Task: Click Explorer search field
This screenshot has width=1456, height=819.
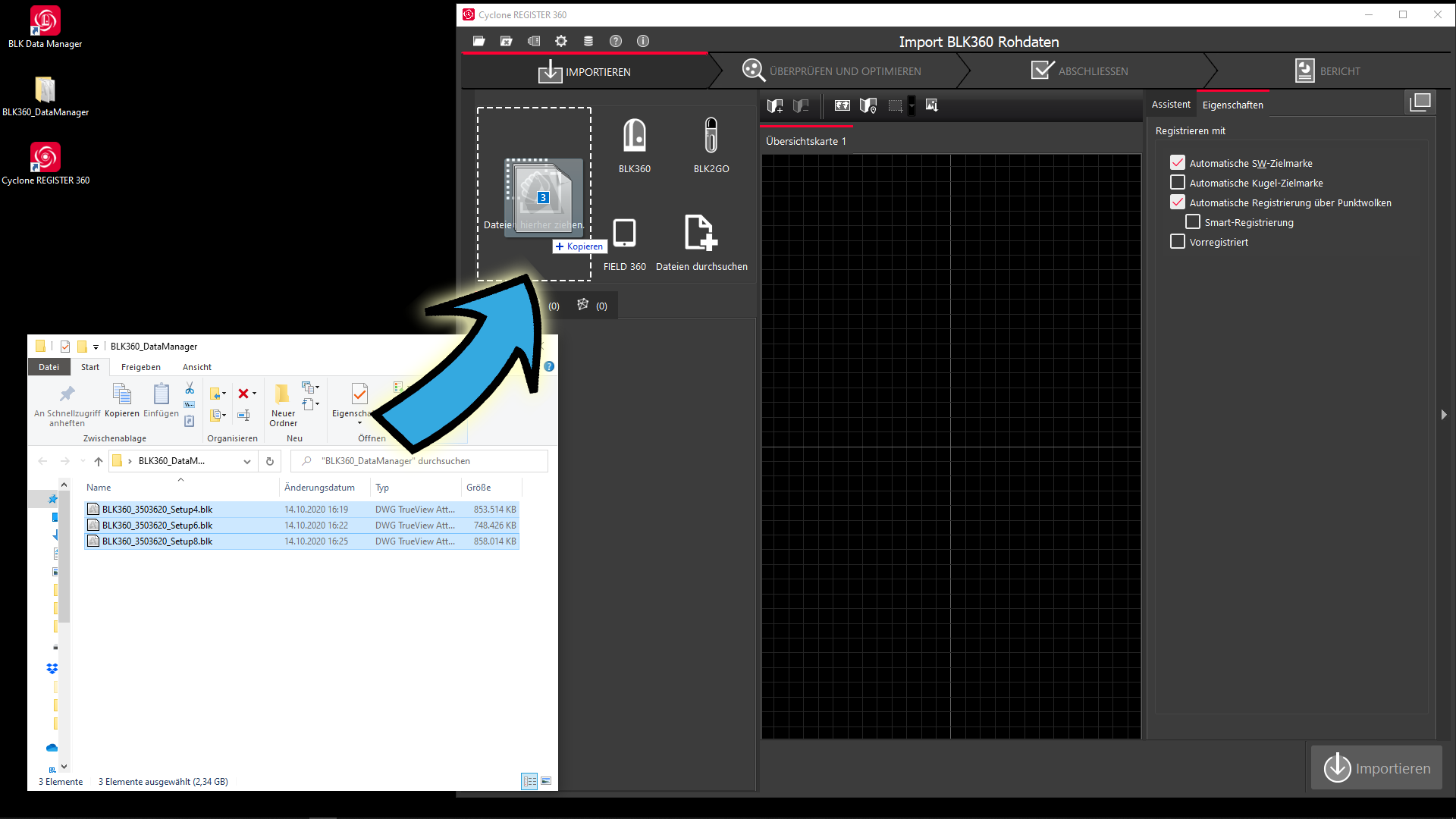Action: [x=419, y=461]
